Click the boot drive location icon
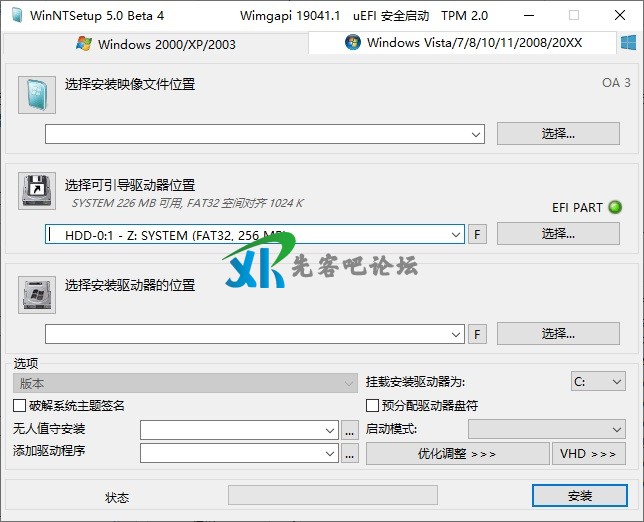The image size is (644, 522). [x=37, y=190]
